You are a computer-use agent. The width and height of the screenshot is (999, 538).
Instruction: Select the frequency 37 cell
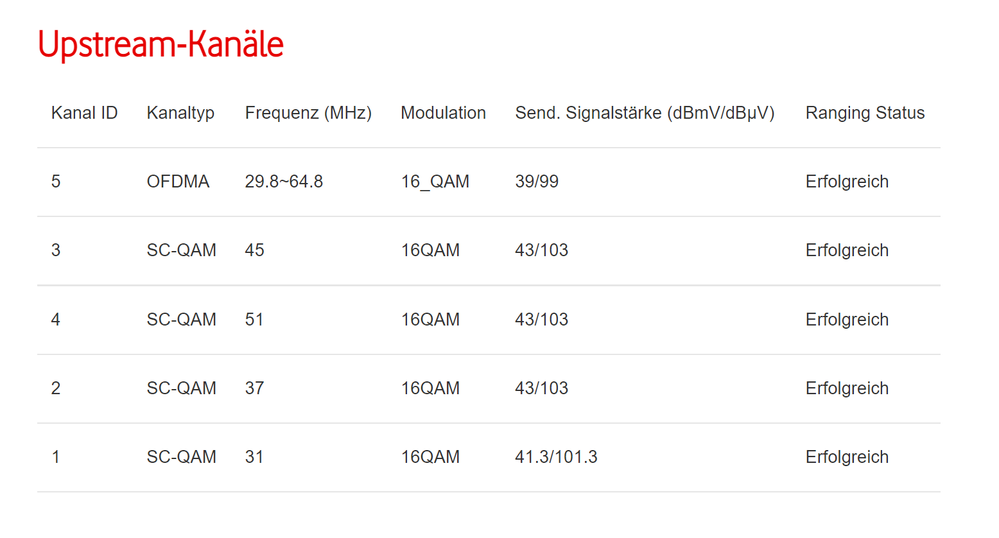coord(255,388)
